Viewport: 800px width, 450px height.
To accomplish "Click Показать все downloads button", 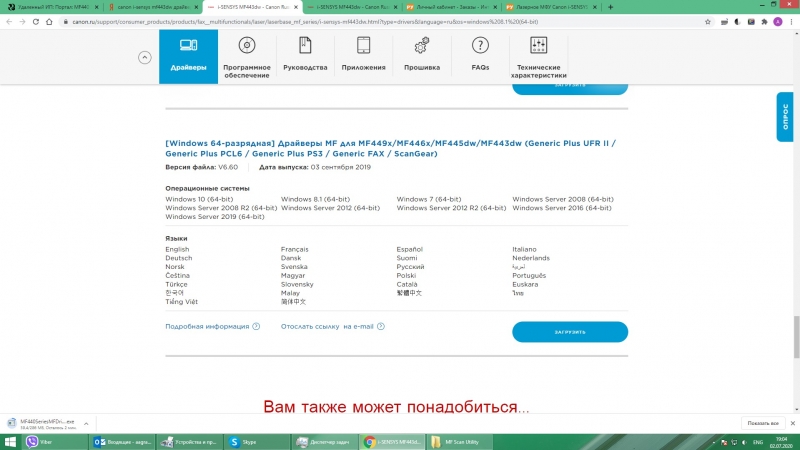I will [x=761, y=423].
